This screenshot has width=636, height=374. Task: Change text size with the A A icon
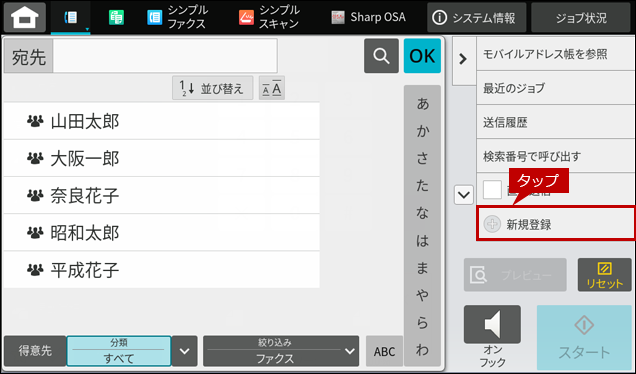(272, 88)
